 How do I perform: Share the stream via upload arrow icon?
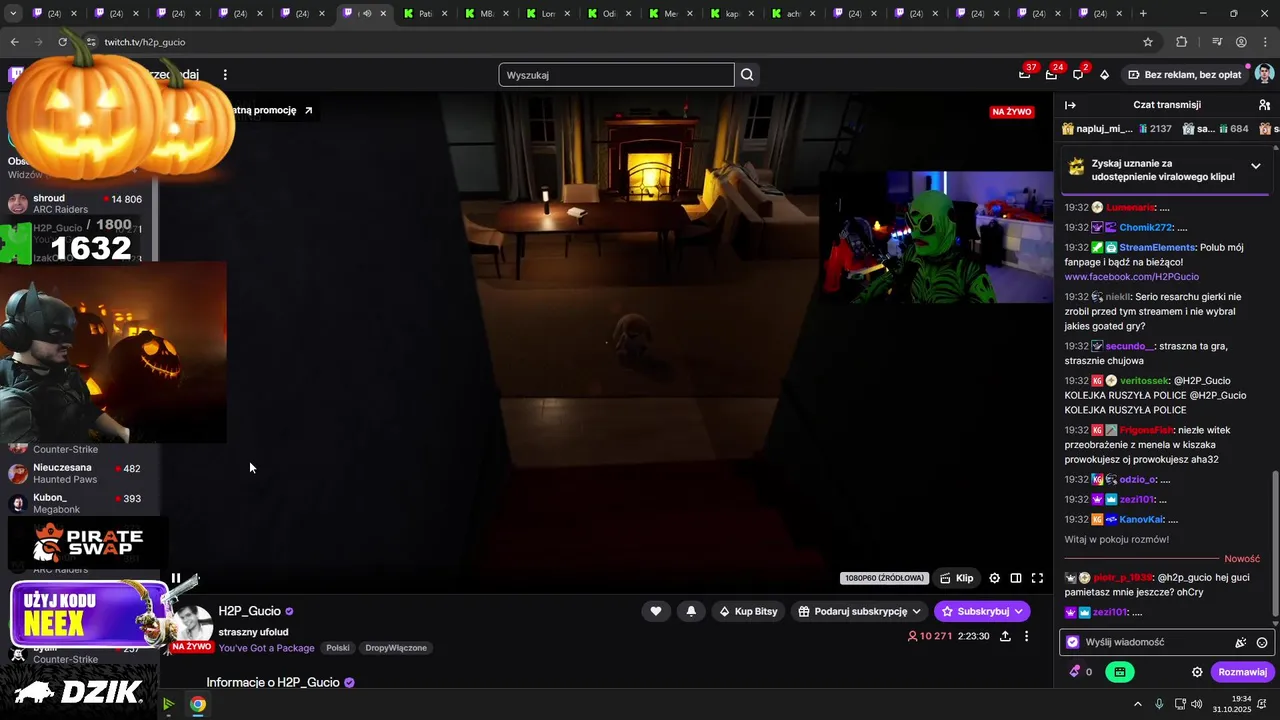pyautogui.click(x=1005, y=636)
